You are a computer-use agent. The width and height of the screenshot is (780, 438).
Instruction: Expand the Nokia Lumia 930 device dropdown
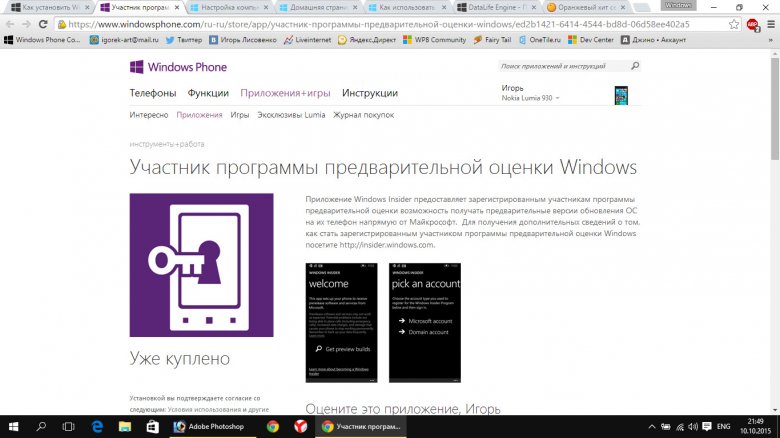[530, 98]
